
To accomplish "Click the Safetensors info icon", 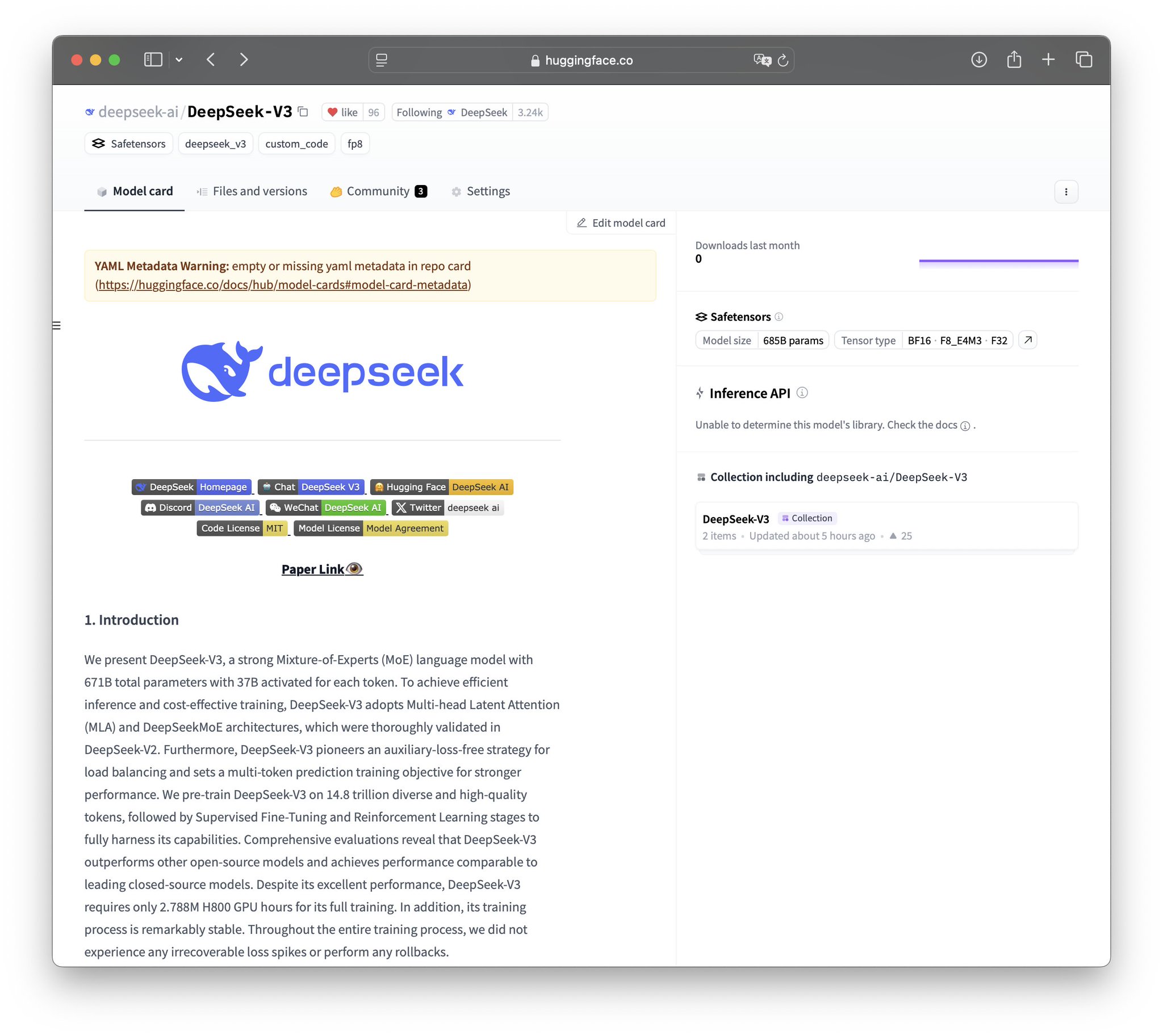I will [779, 317].
